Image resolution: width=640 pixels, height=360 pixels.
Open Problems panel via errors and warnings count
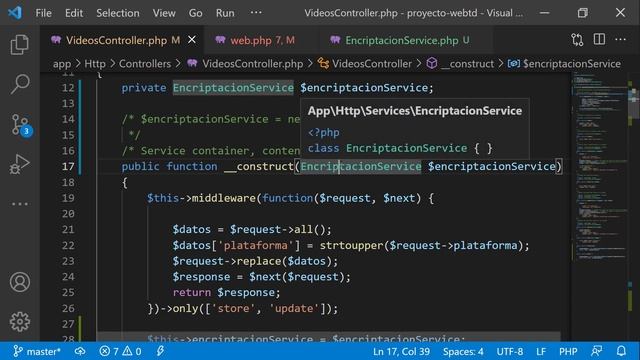click(x=120, y=351)
